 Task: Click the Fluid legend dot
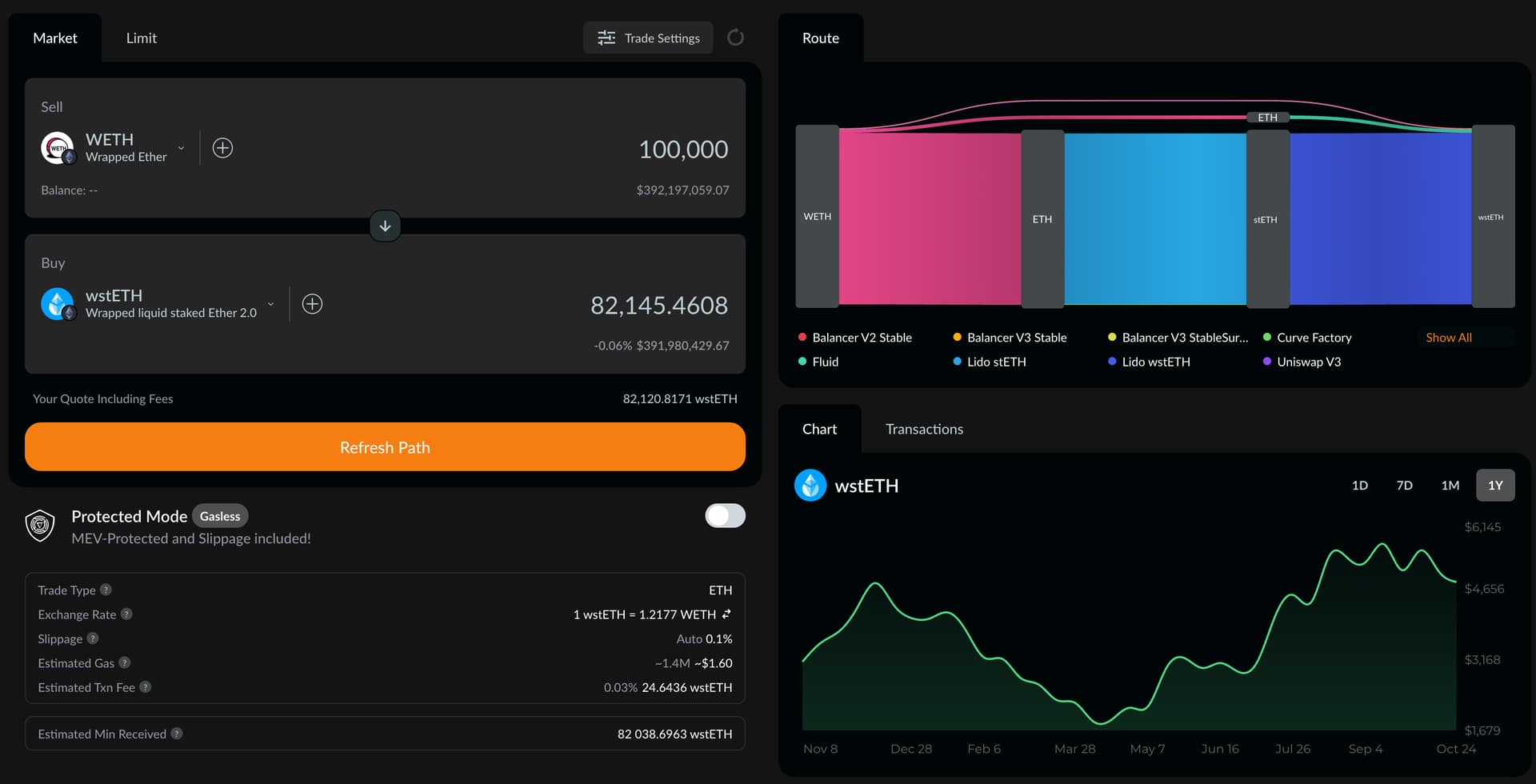[x=802, y=362]
